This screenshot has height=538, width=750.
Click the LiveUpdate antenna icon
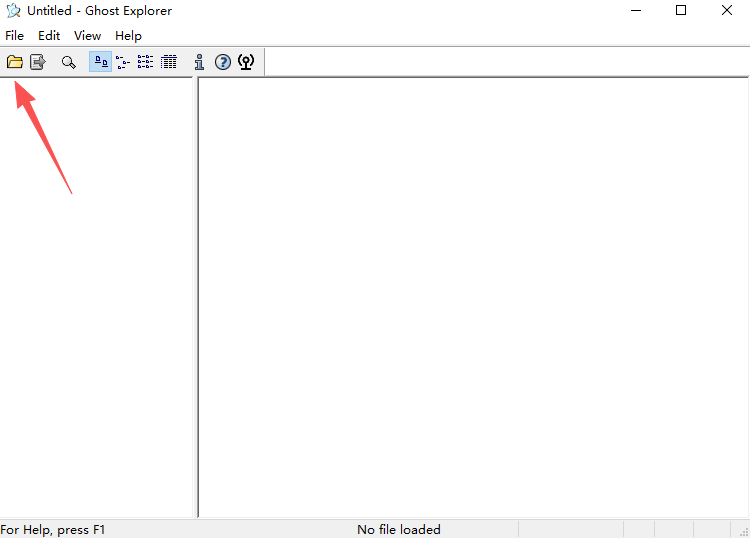(246, 62)
